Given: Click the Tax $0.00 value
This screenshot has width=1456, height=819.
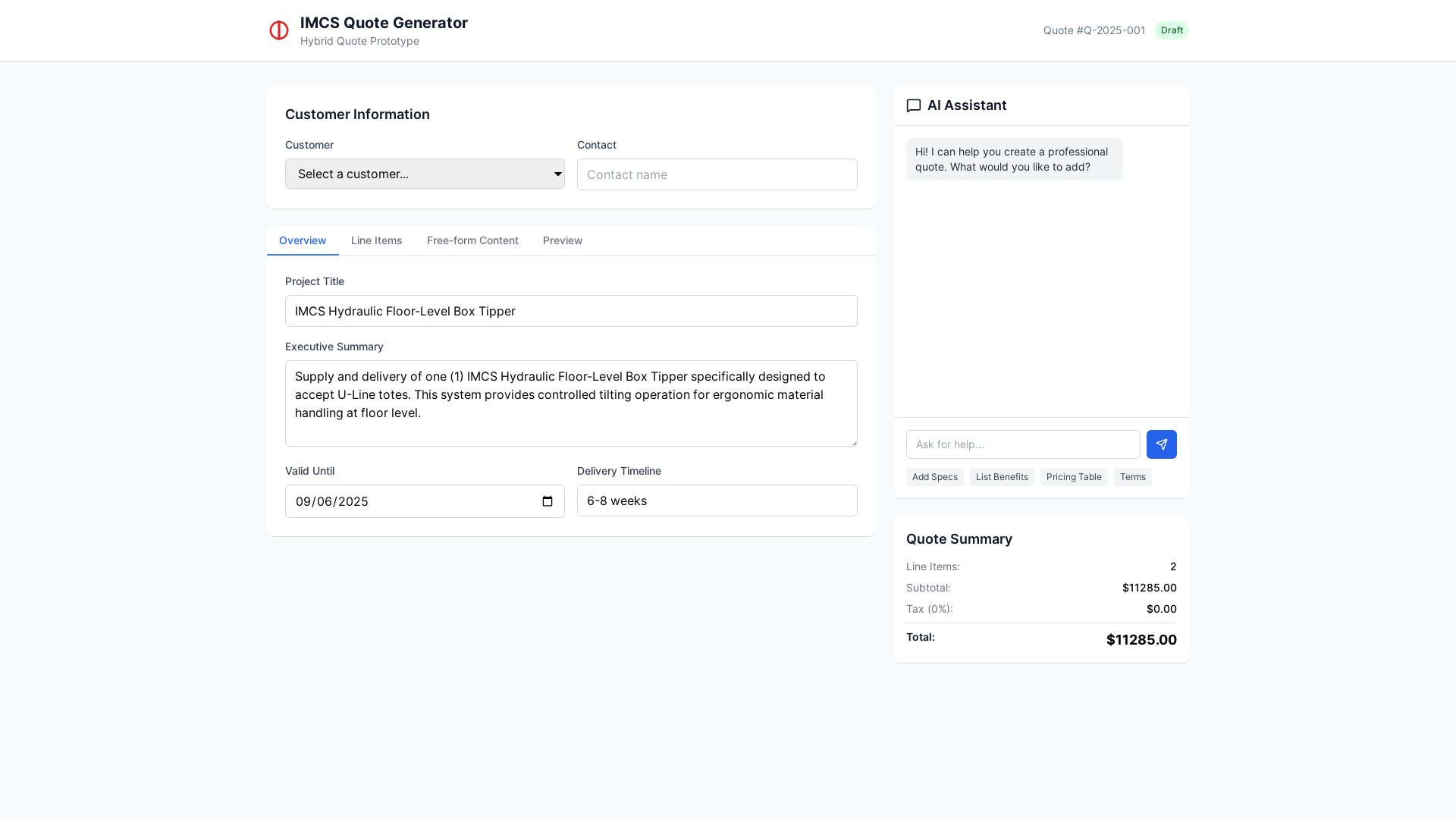Looking at the screenshot, I should 1161,609.
